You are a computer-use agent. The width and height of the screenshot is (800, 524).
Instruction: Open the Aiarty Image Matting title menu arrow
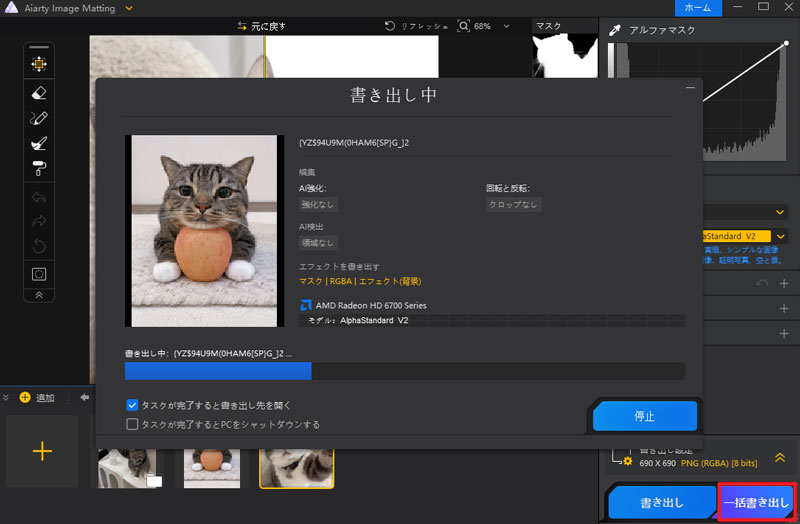pyautogui.click(x=129, y=8)
